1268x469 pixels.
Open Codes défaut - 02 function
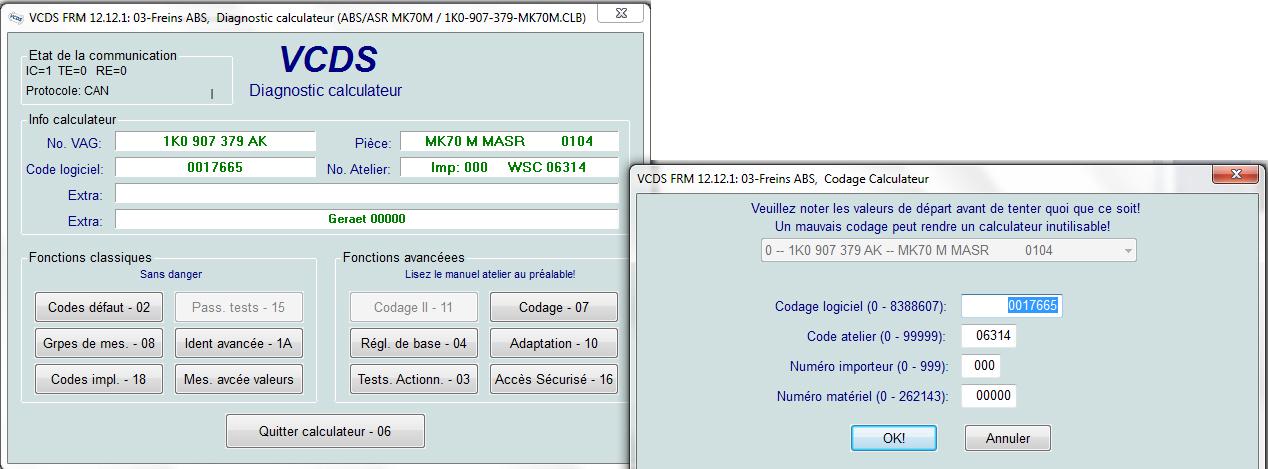(x=99, y=307)
